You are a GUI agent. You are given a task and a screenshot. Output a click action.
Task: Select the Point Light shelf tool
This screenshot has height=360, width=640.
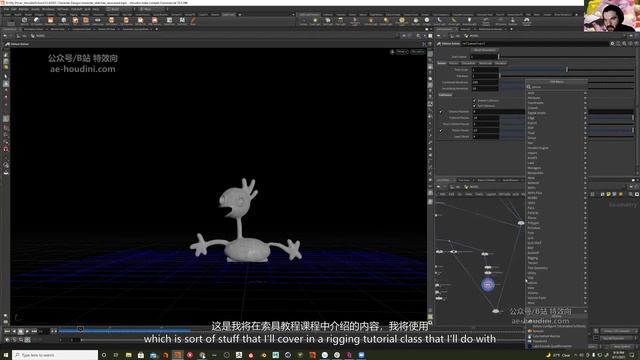[315, 21]
